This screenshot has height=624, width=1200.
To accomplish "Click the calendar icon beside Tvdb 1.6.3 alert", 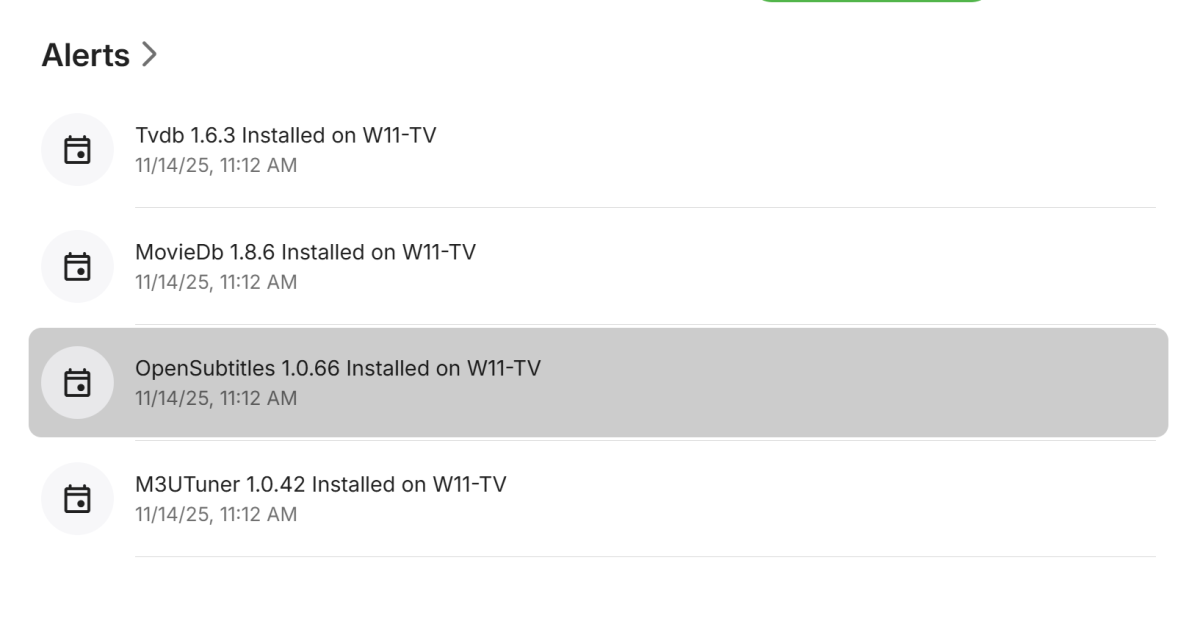I will tap(77, 150).
